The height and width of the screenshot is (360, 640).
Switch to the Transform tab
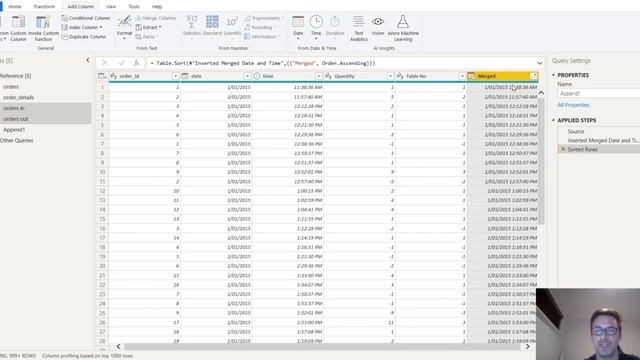(x=44, y=7)
